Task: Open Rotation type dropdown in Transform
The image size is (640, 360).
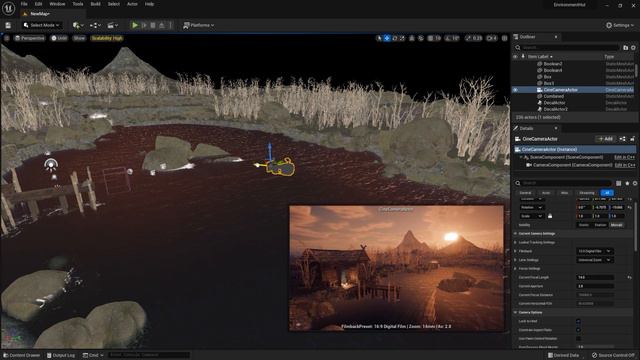Action: 532,207
